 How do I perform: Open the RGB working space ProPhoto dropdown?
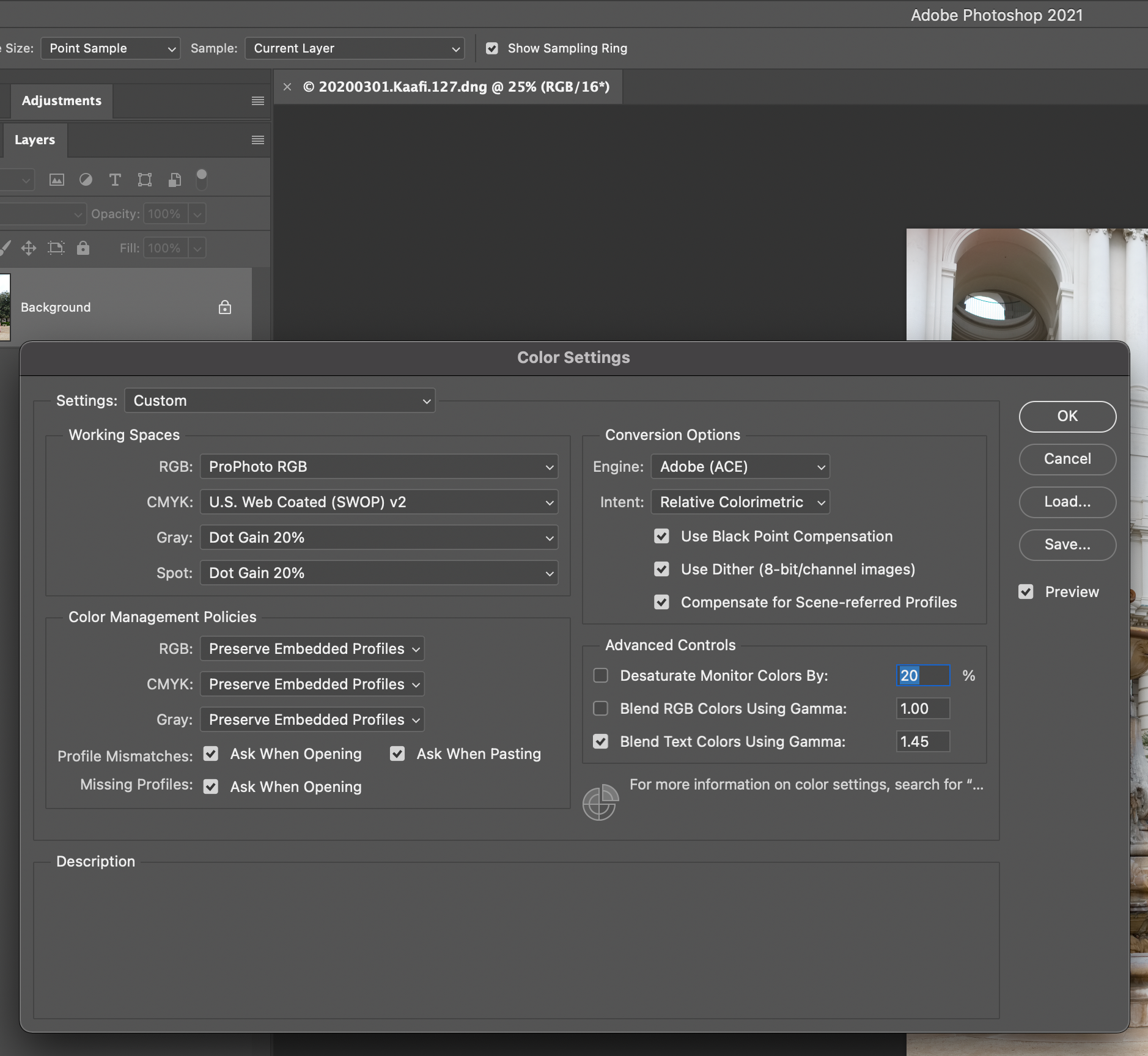tap(379, 467)
